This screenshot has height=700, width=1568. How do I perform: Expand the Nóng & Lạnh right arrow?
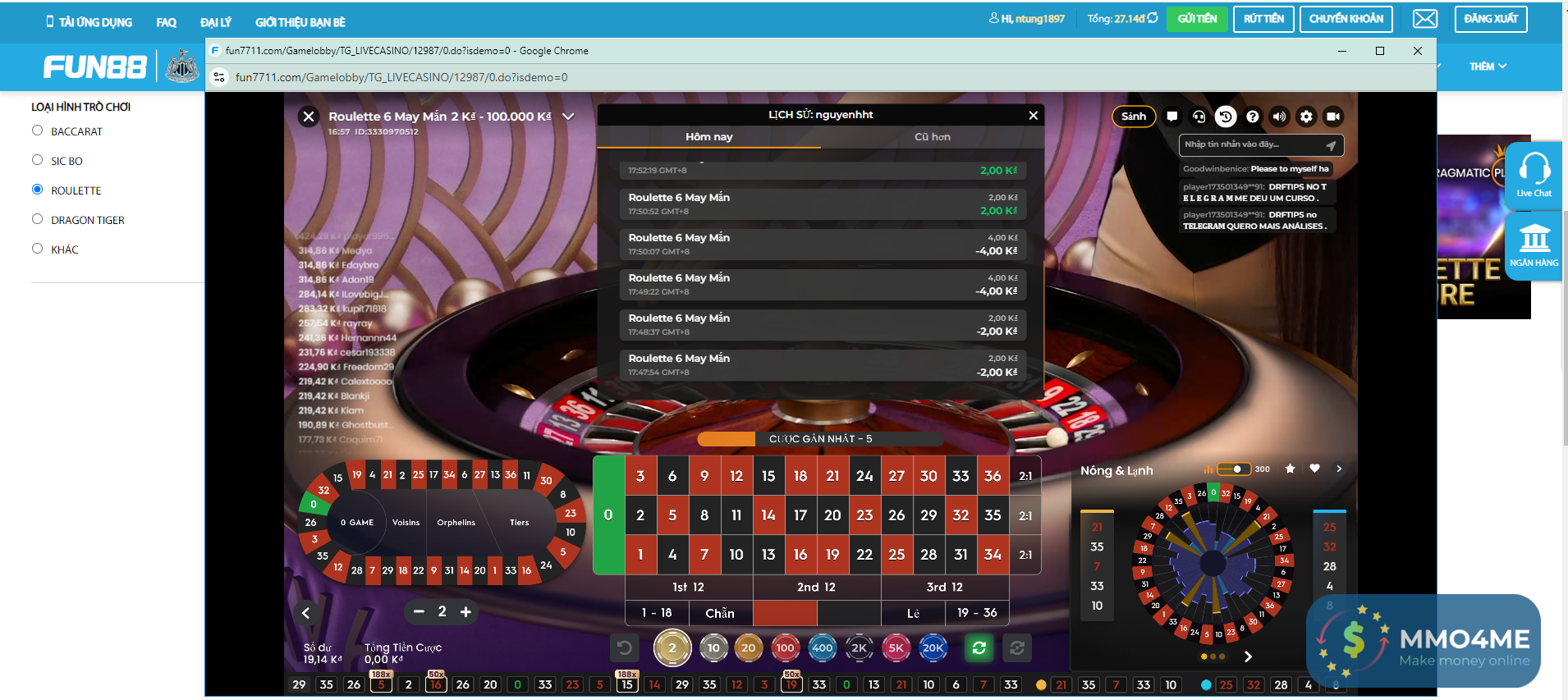click(x=1339, y=469)
